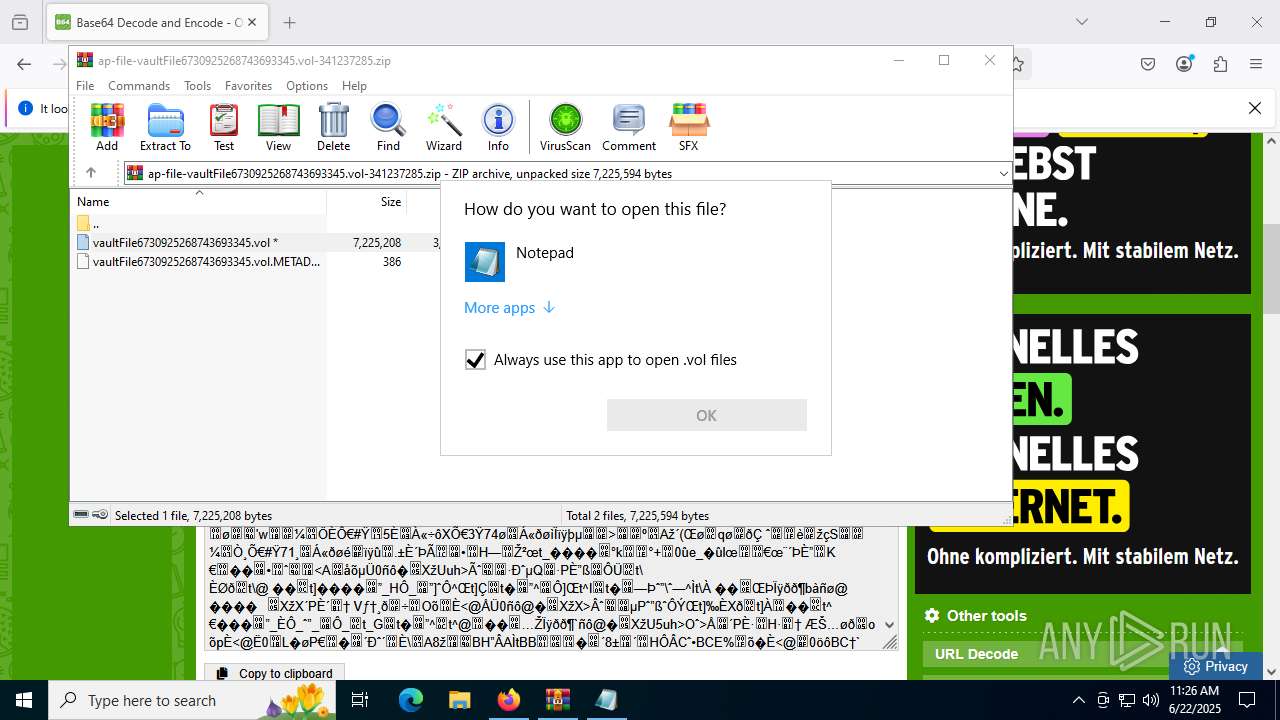
Task: Open the Help menu
Action: tap(354, 86)
